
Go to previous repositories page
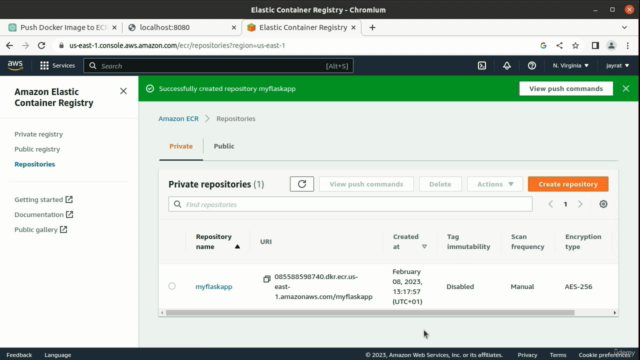click(x=551, y=204)
